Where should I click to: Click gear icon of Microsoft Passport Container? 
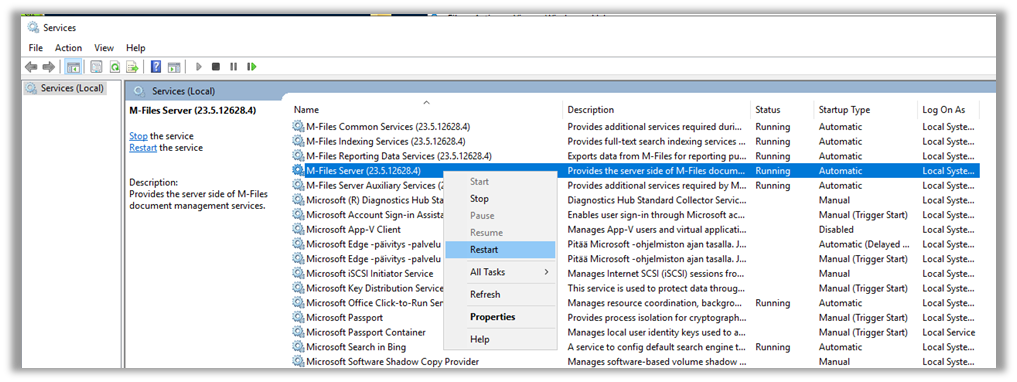298,332
